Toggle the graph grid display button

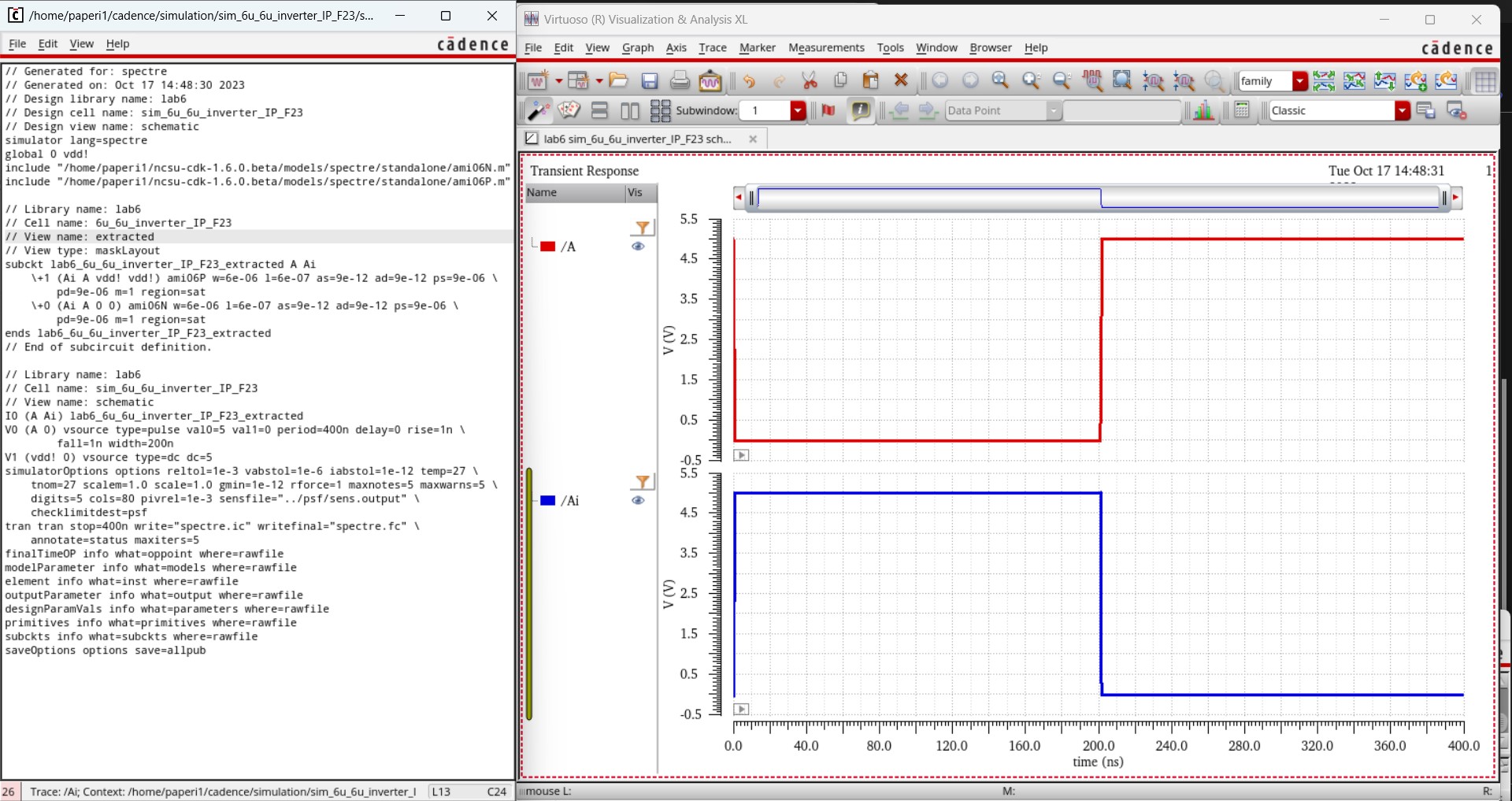pos(1485,81)
